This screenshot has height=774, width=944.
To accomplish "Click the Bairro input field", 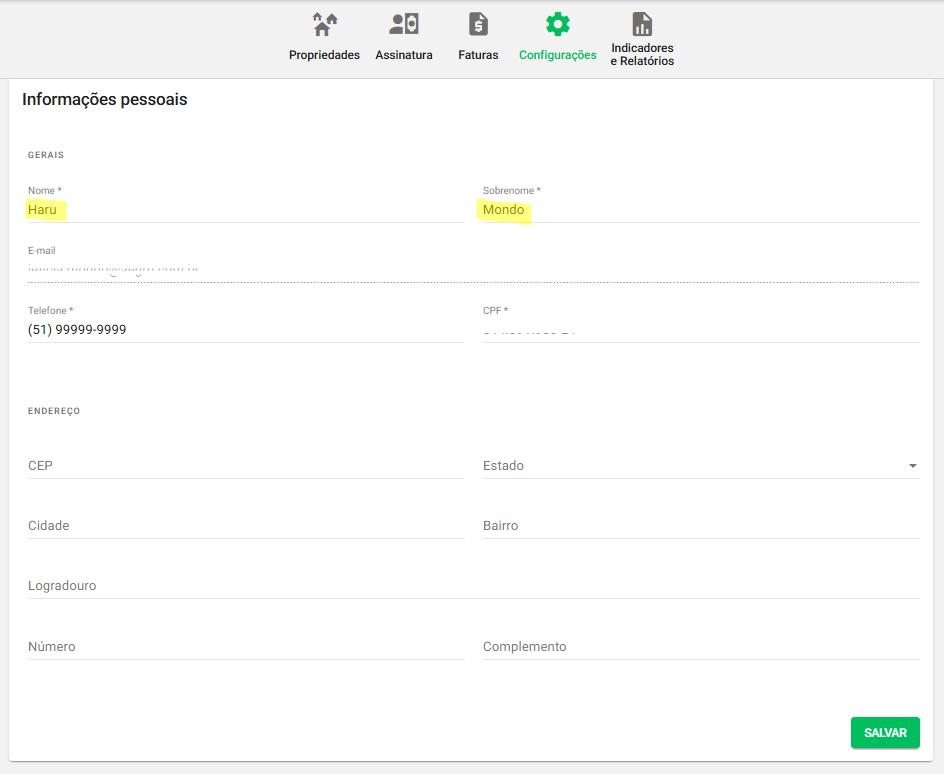I will (700, 526).
